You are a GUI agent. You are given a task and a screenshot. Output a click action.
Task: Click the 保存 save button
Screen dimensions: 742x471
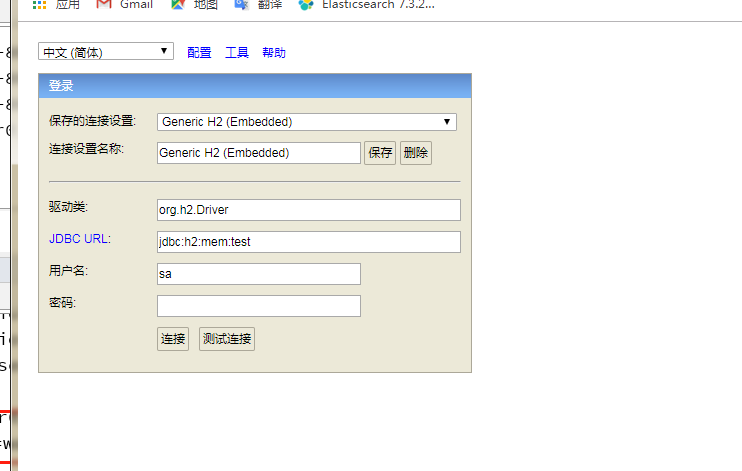[380, 153]
